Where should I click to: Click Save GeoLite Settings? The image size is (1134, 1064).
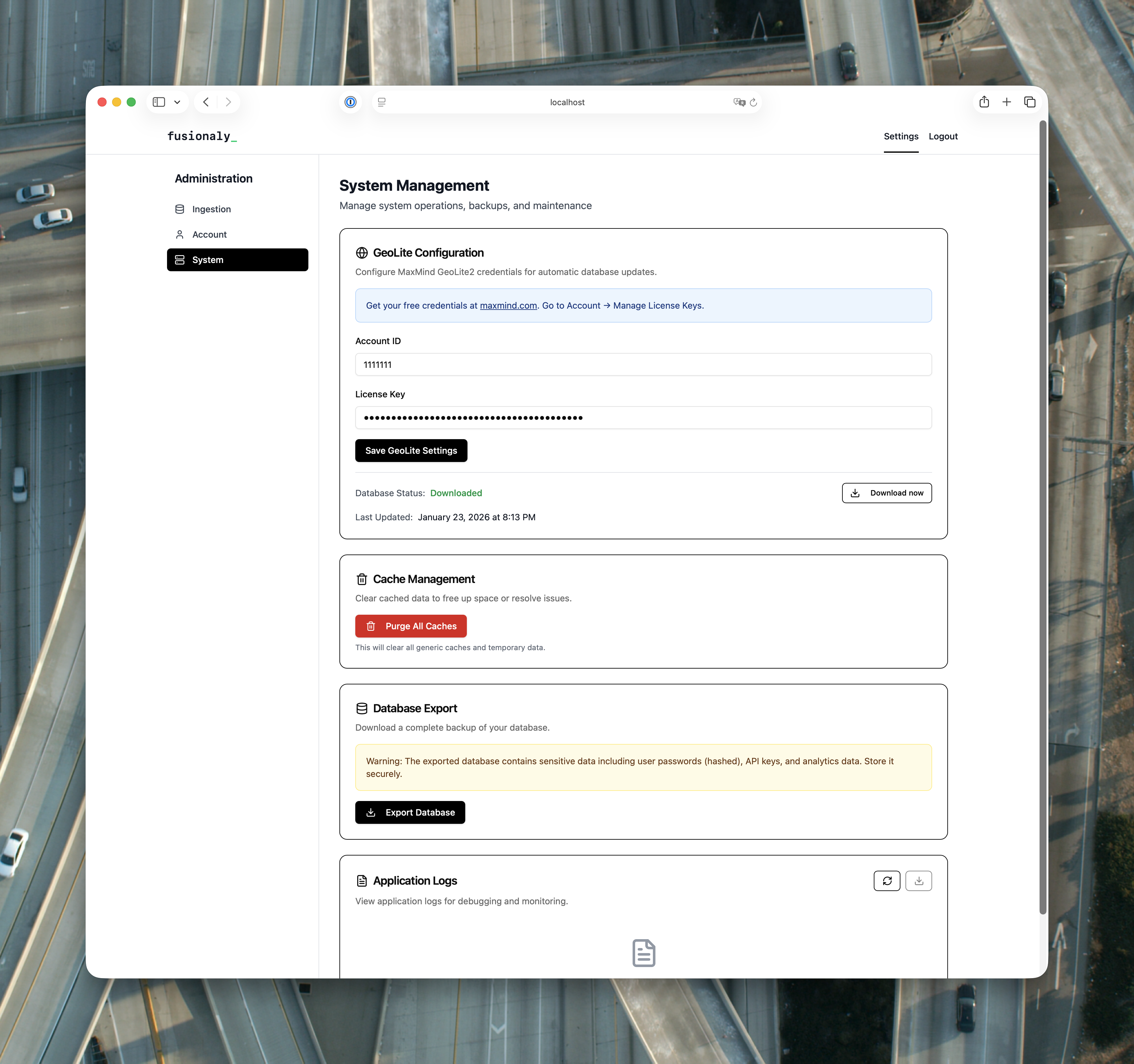pos(411,451)
